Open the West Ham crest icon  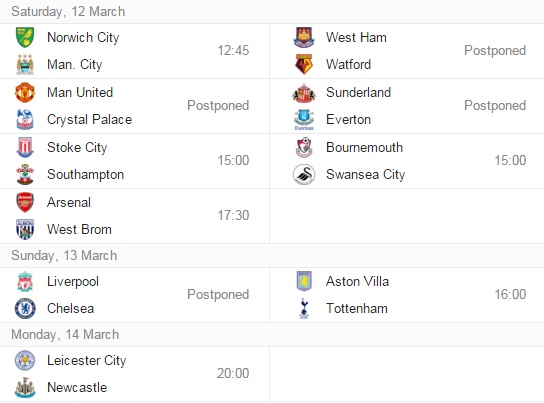coord(304,37)
